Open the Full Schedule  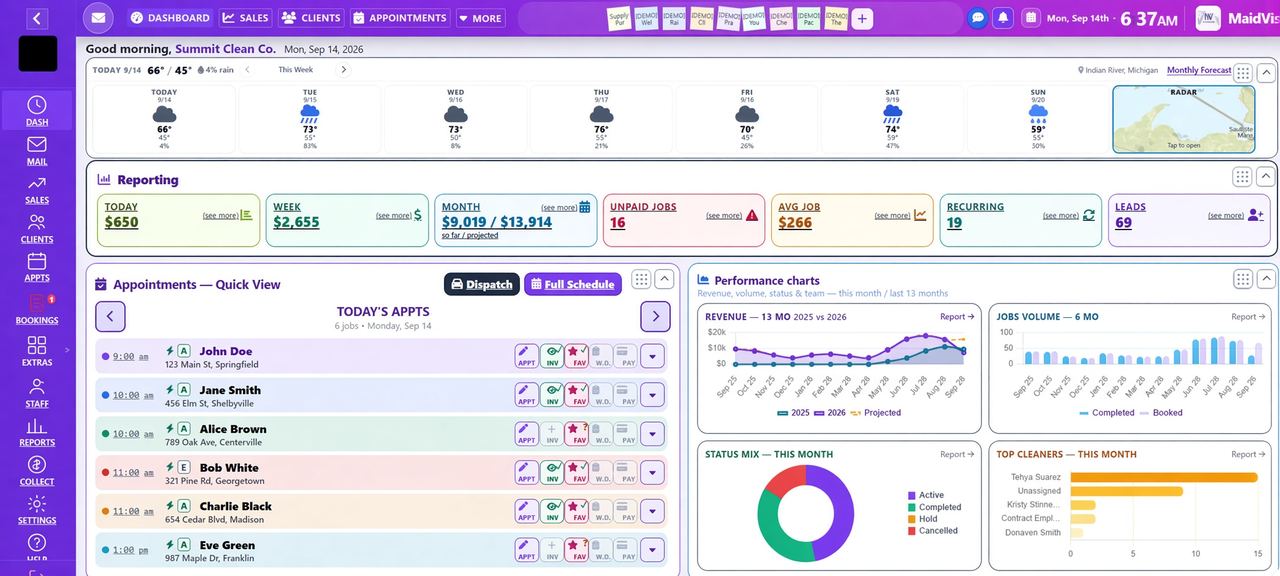point(572,284)
